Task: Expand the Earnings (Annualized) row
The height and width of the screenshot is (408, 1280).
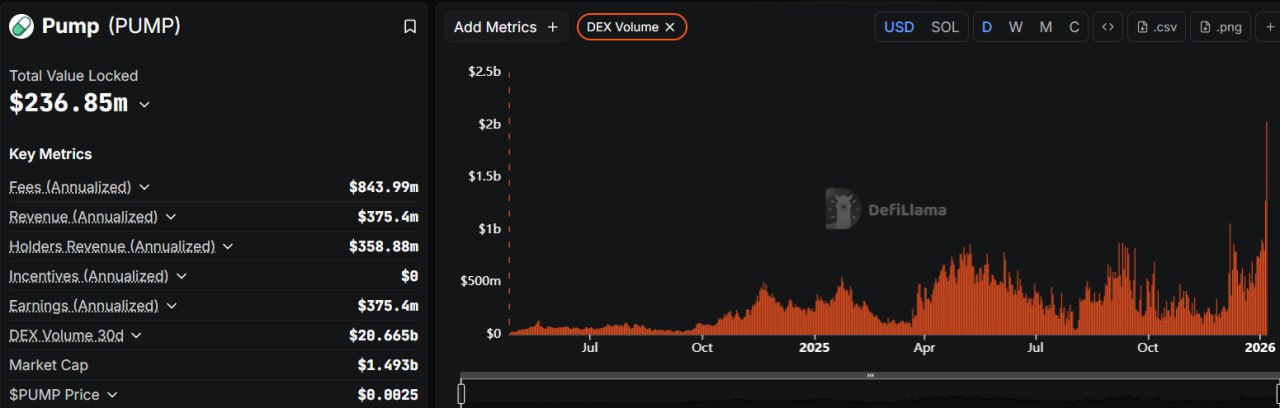Action: [171, 306]
